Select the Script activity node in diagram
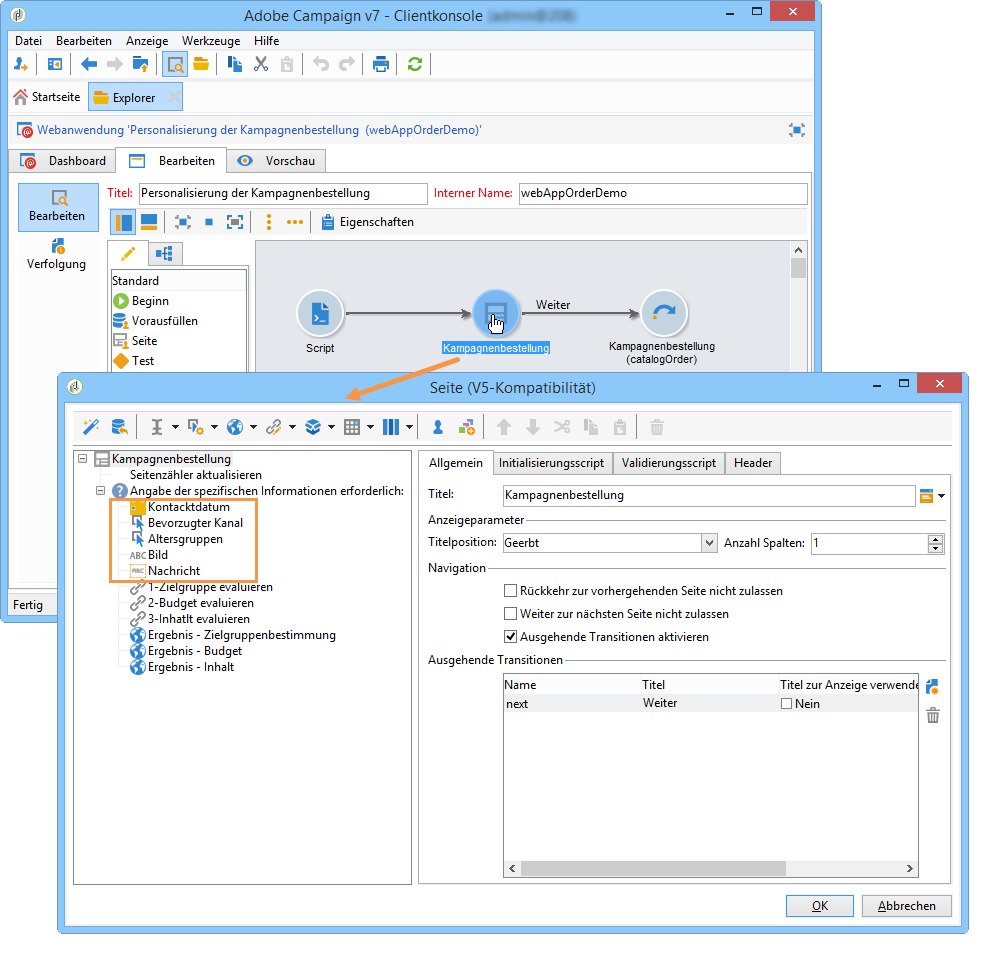The image size is (1002, 971). pyautogui.click(x=320, y=313)
